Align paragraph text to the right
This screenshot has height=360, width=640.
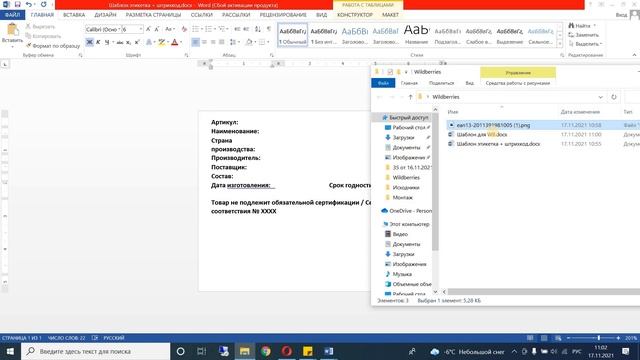(x=213, y=42)
